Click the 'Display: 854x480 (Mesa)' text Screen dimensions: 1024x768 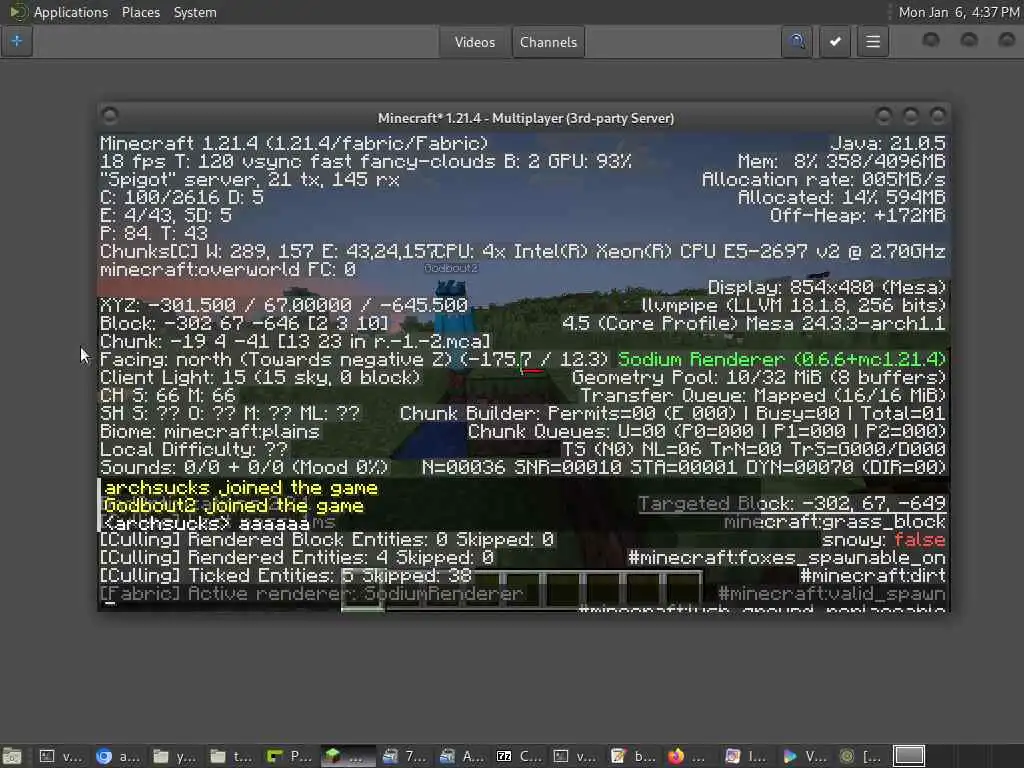pyautogui.click(x=827, y=288)
